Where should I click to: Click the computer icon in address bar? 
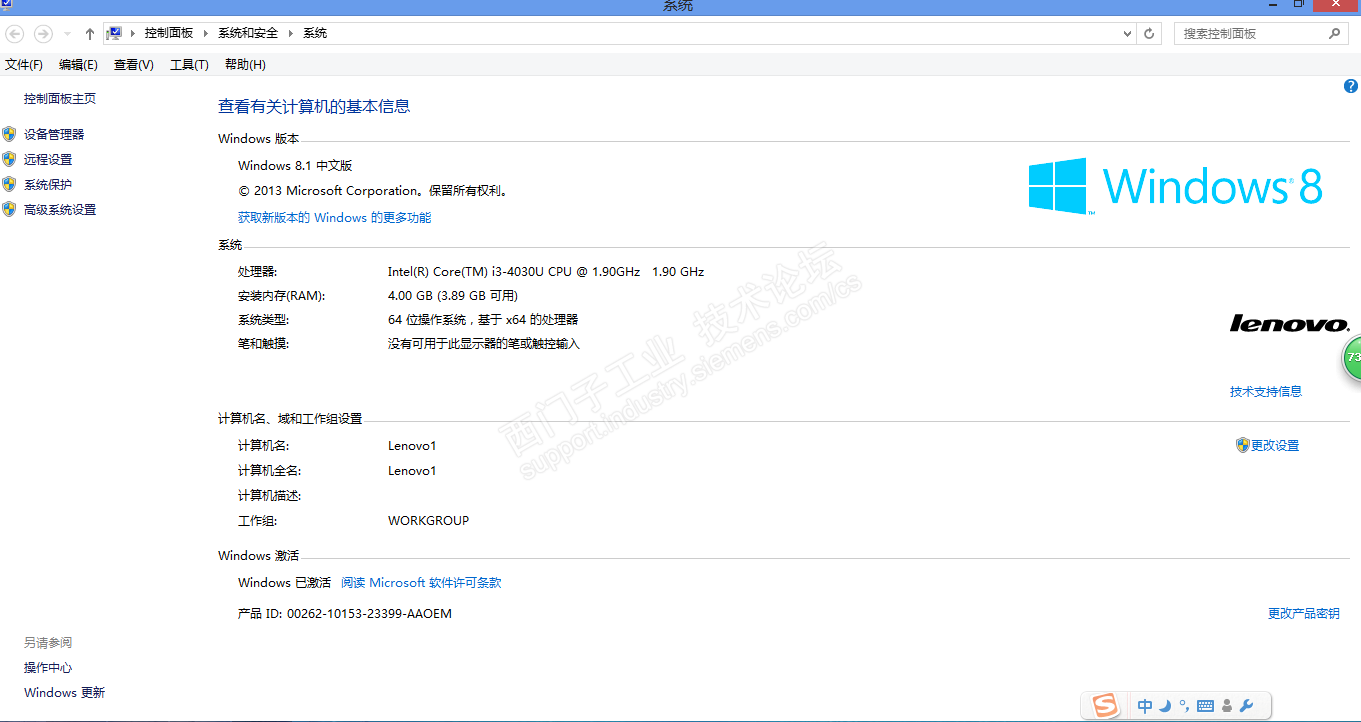coord(114,33)
